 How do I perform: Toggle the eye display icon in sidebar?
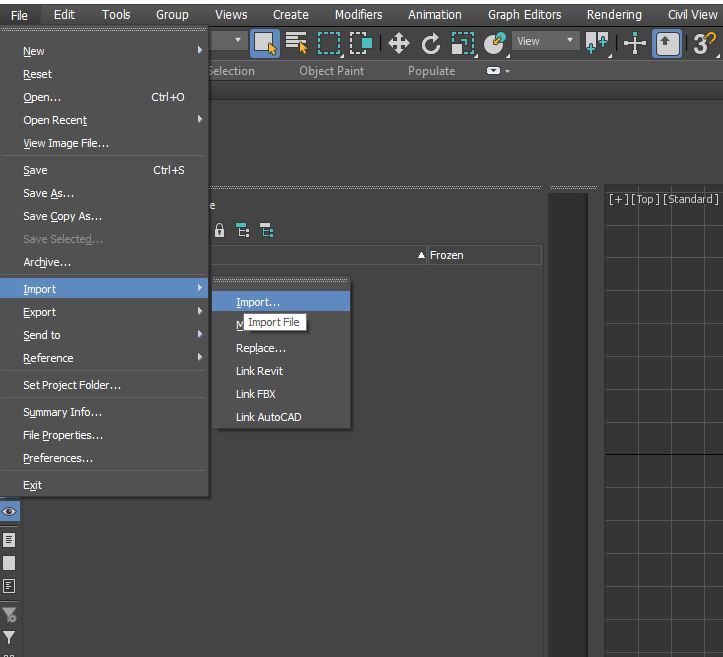9,511
